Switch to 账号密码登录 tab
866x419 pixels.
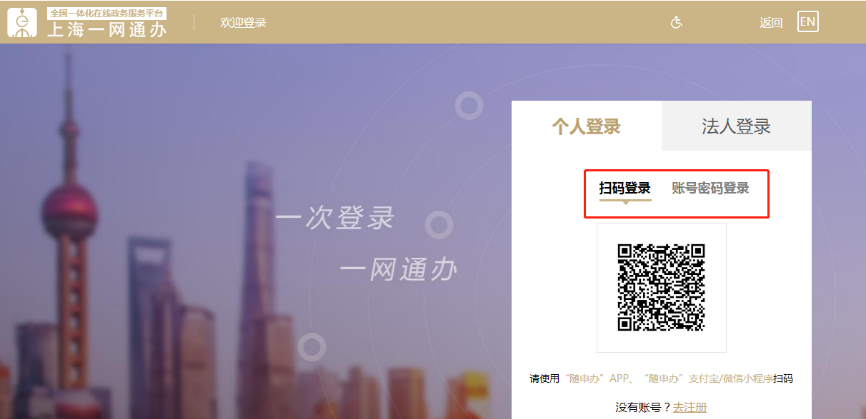coord(710,188)
